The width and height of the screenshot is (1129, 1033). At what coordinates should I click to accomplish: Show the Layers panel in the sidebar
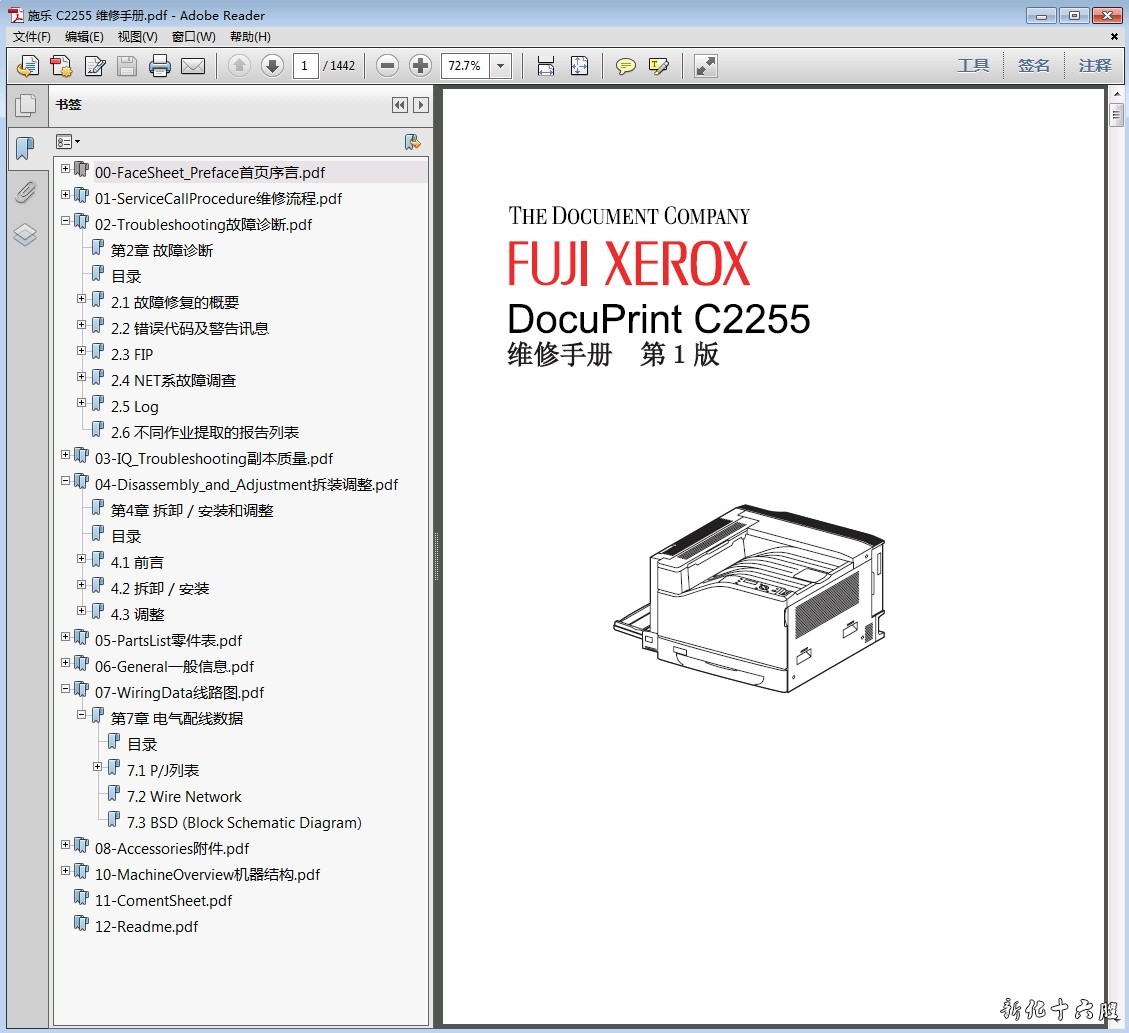(x=25, y=235)
